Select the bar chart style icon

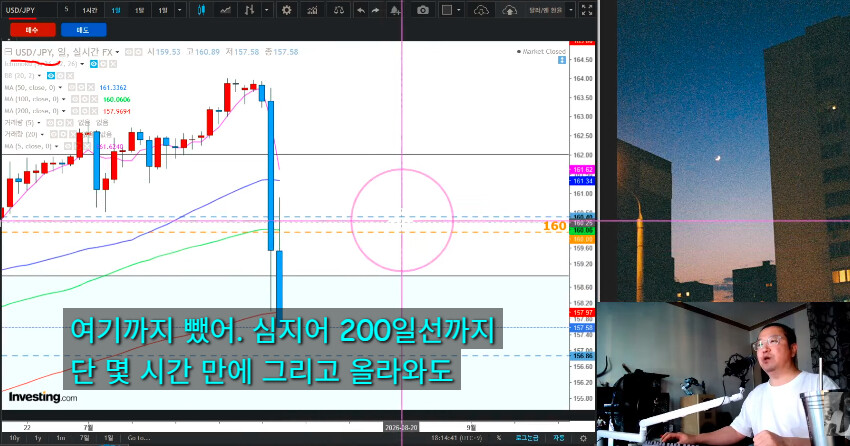[x=249, y=10]
